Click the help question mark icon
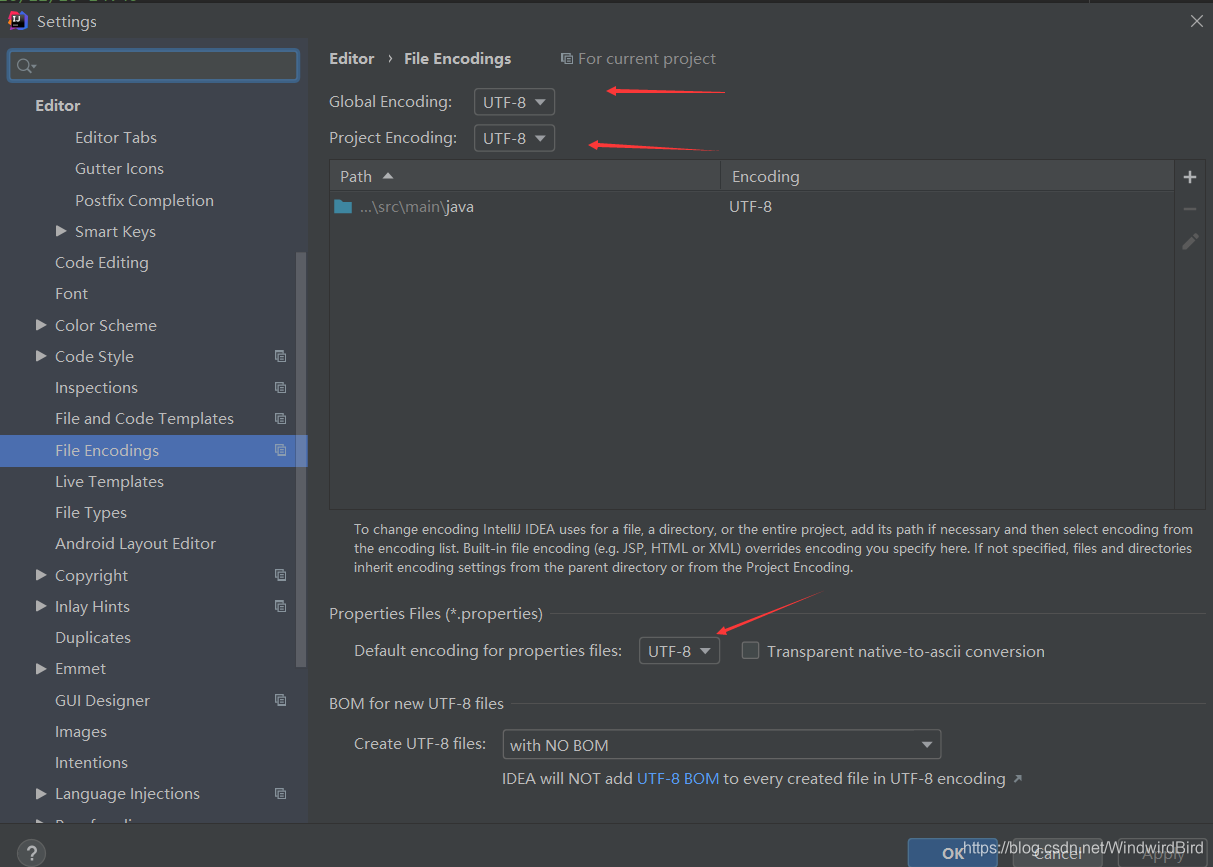The height and width of the screenshot is (867, 1213). point(31,853)
